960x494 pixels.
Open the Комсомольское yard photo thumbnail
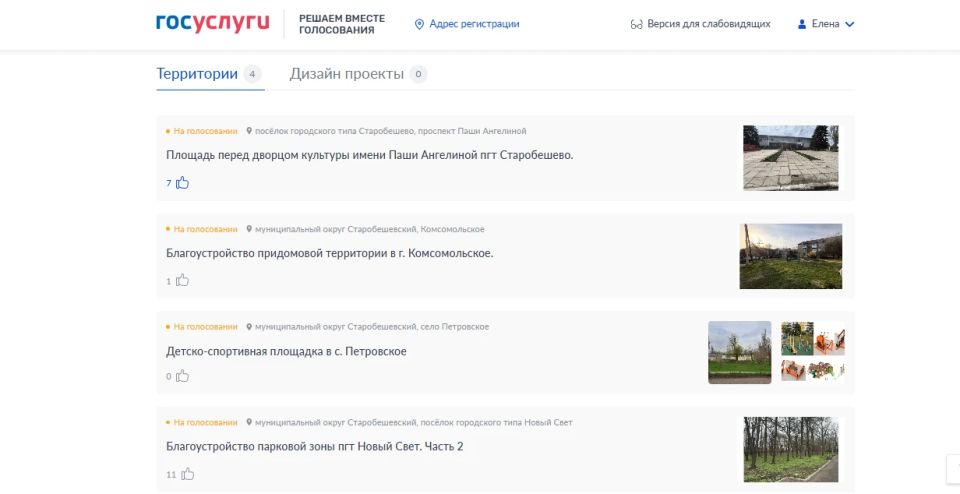pos(791,256)
